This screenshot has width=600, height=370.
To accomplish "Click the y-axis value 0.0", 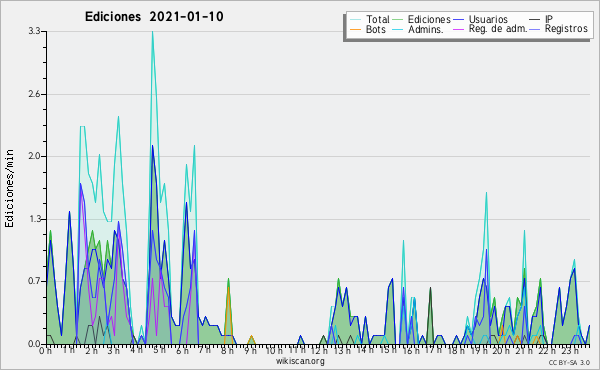I will point(34,344).
